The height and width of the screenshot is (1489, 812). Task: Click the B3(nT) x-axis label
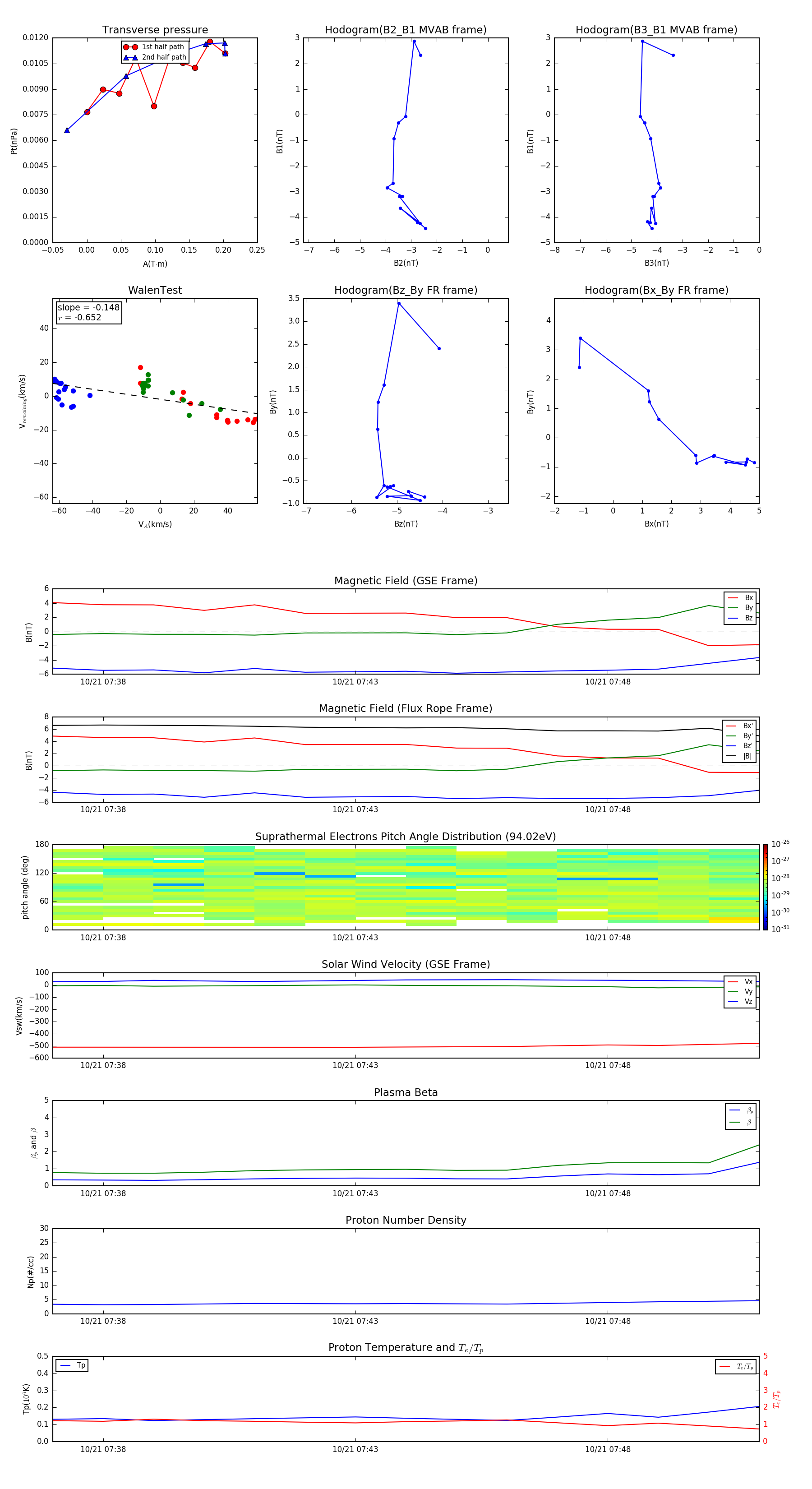(656, 263)
